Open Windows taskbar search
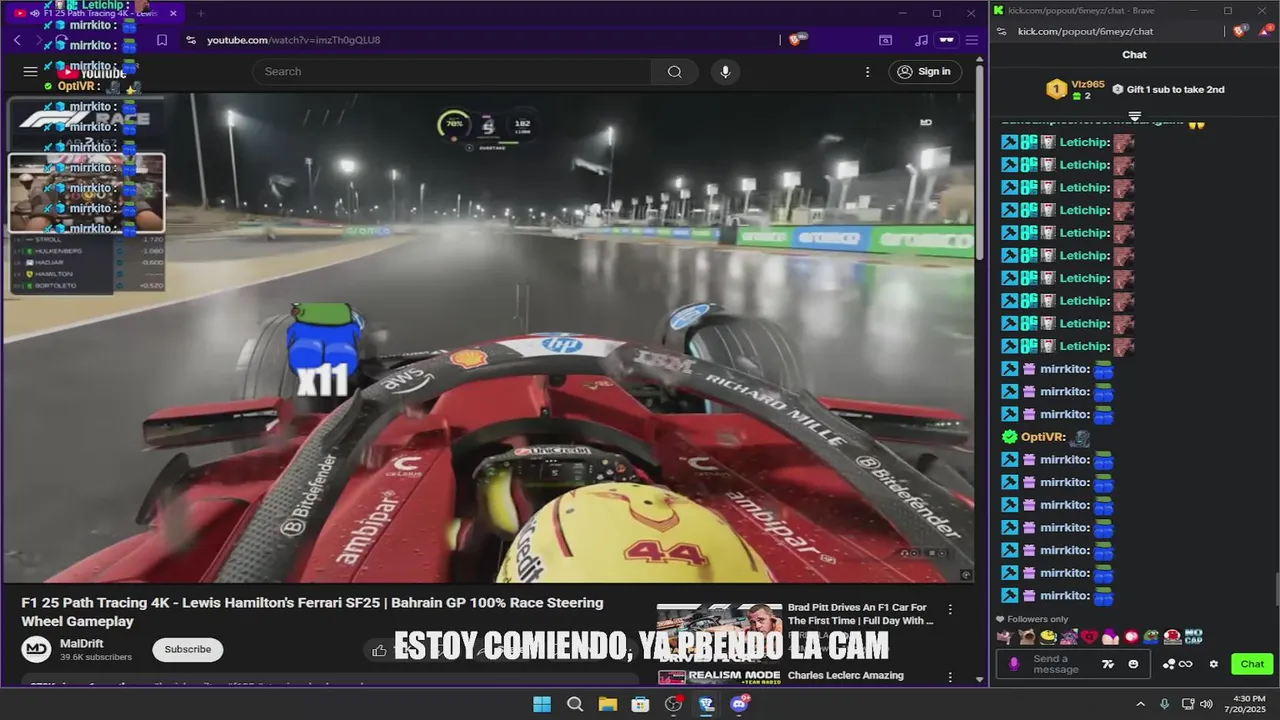The image size is (1280, 720). pos(575,704)
